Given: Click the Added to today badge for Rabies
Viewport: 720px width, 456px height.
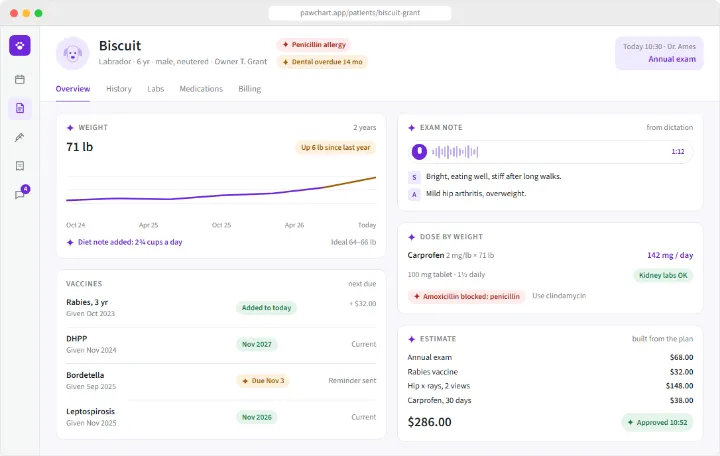Looking at the screenshot, I should [x=266, y=308].
